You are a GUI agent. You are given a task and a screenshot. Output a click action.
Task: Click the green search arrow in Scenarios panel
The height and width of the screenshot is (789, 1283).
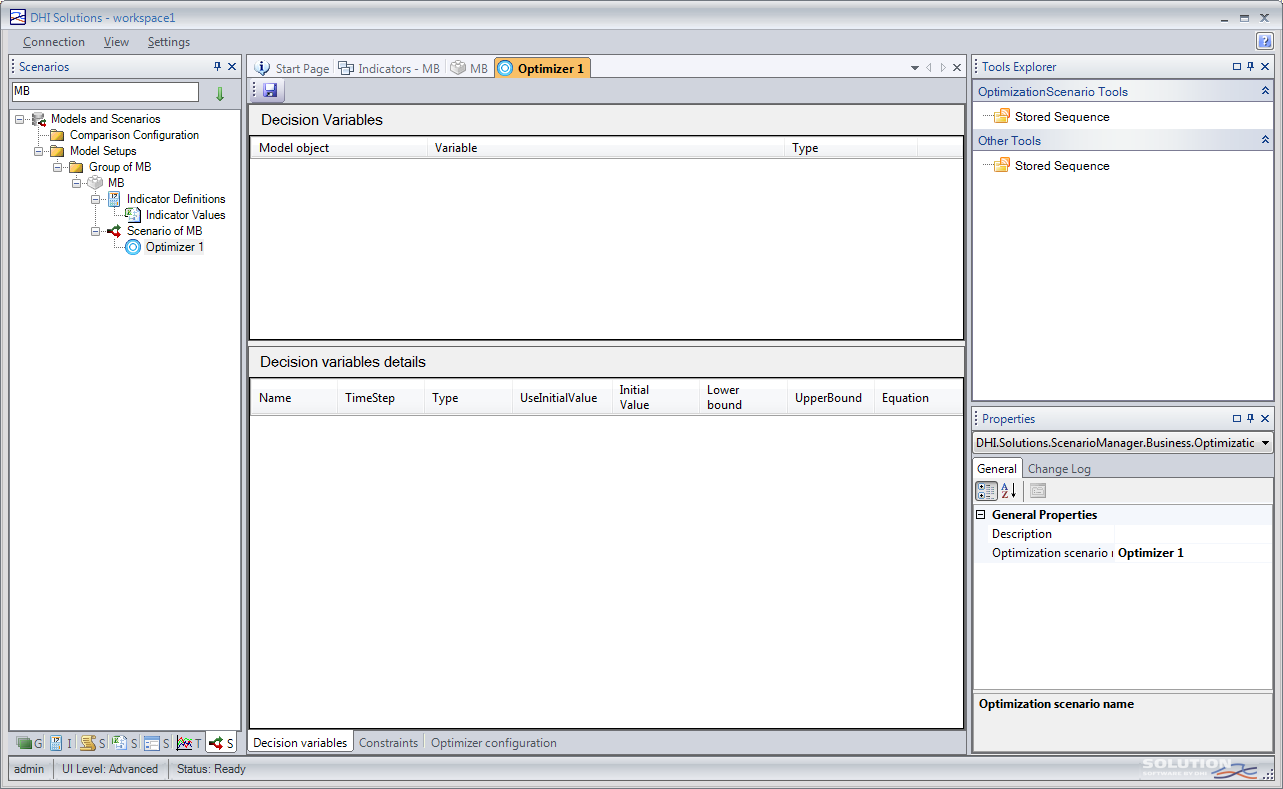pos(220,93)
